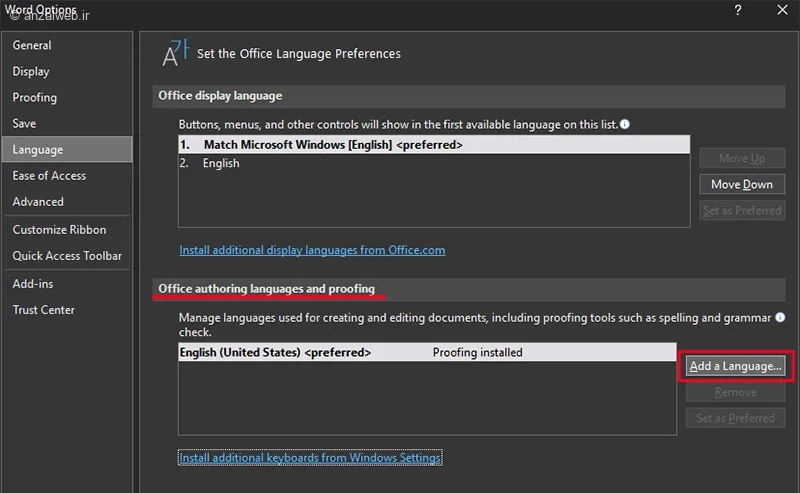Click the info icon beside display language description
The height and width of the screenshot is (493, 800).
click(x=625, y=124)
